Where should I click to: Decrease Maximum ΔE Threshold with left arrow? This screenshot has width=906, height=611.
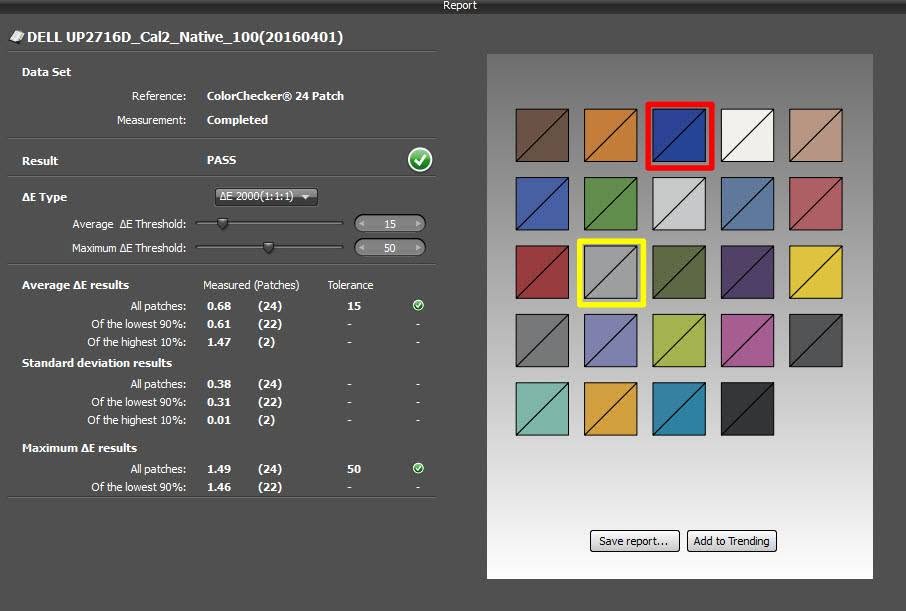click(x=362, y=248)
